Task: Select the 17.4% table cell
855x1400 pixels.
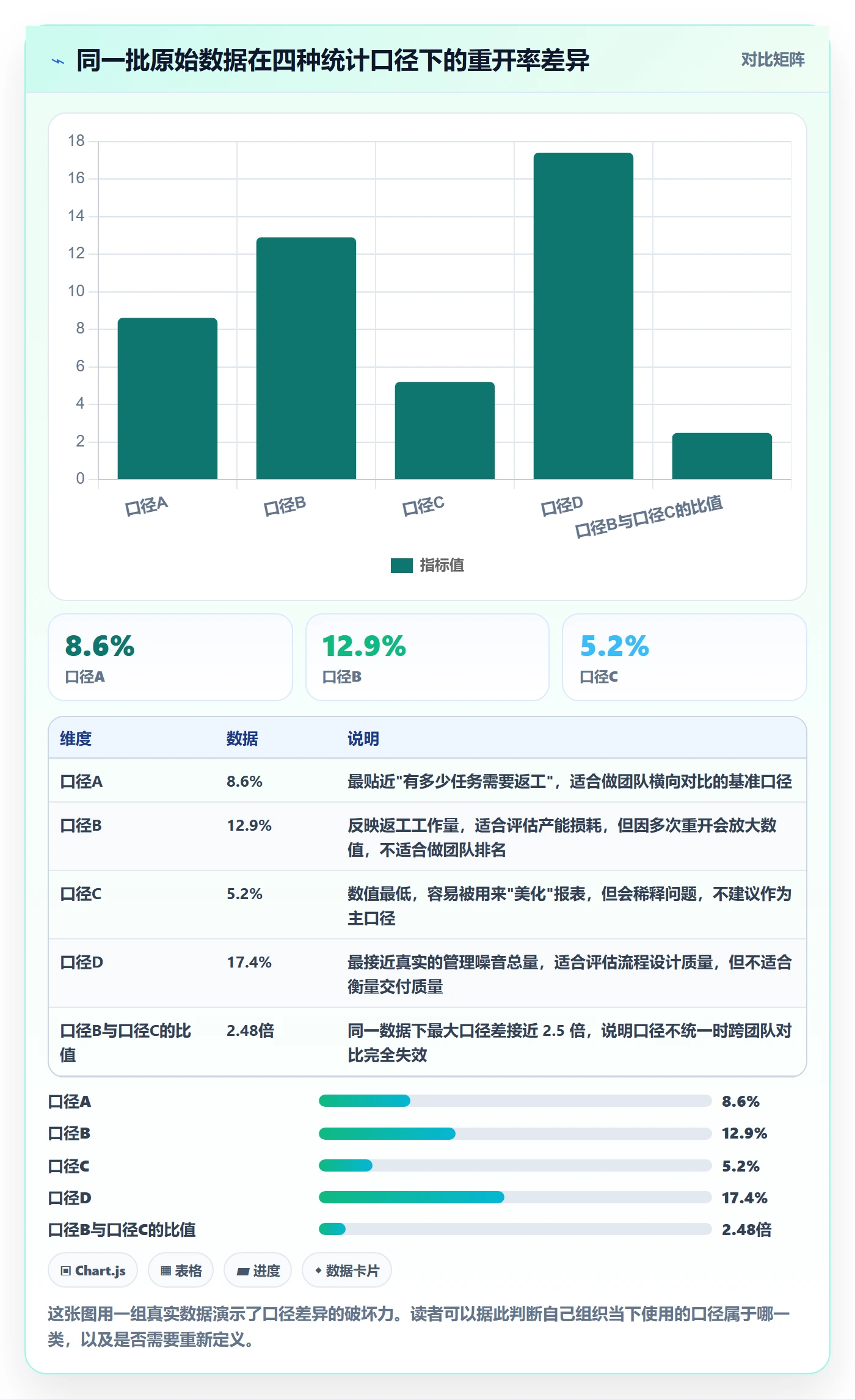Action: (249, 962)
